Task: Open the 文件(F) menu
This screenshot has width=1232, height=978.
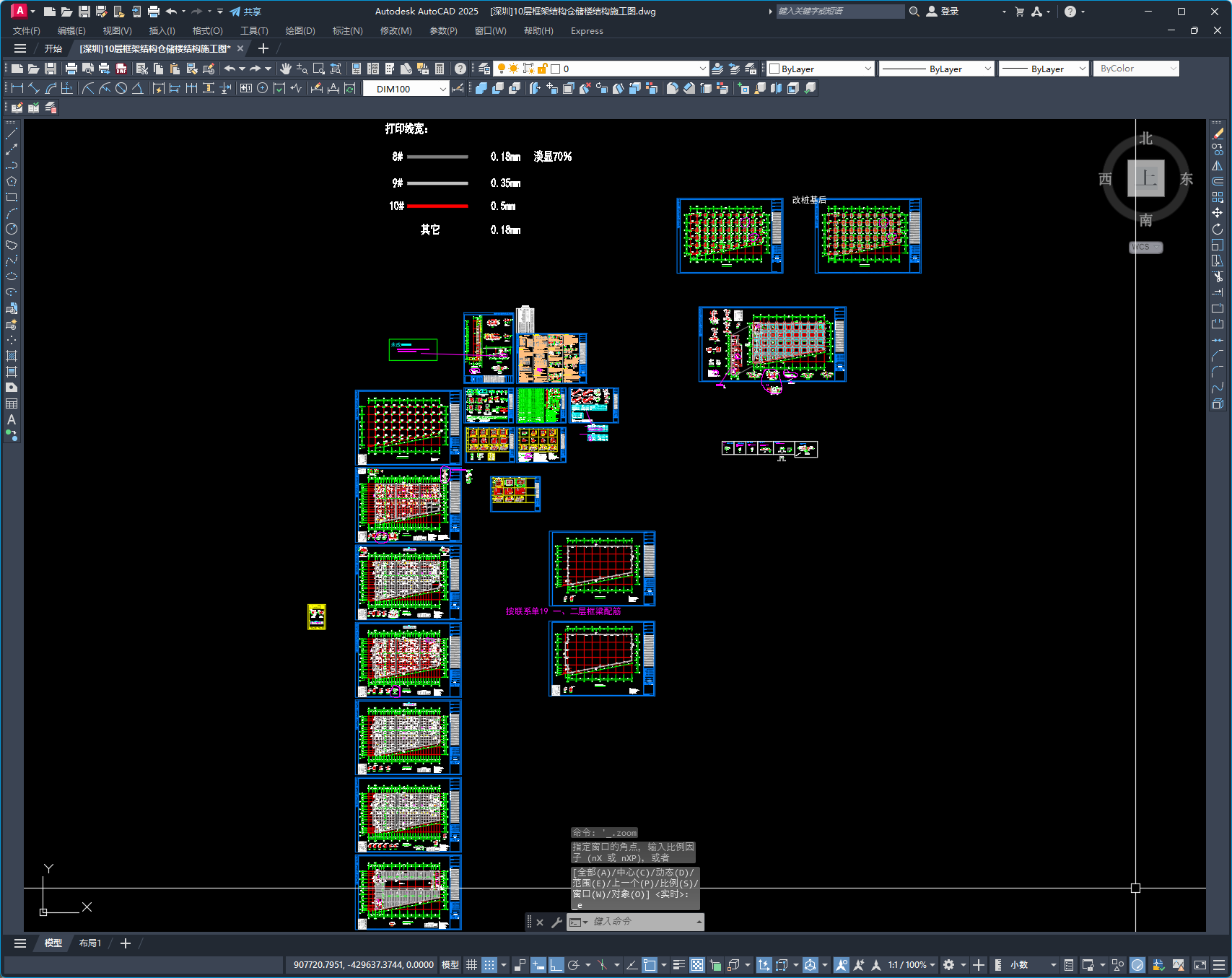Action: coord(27,30)
